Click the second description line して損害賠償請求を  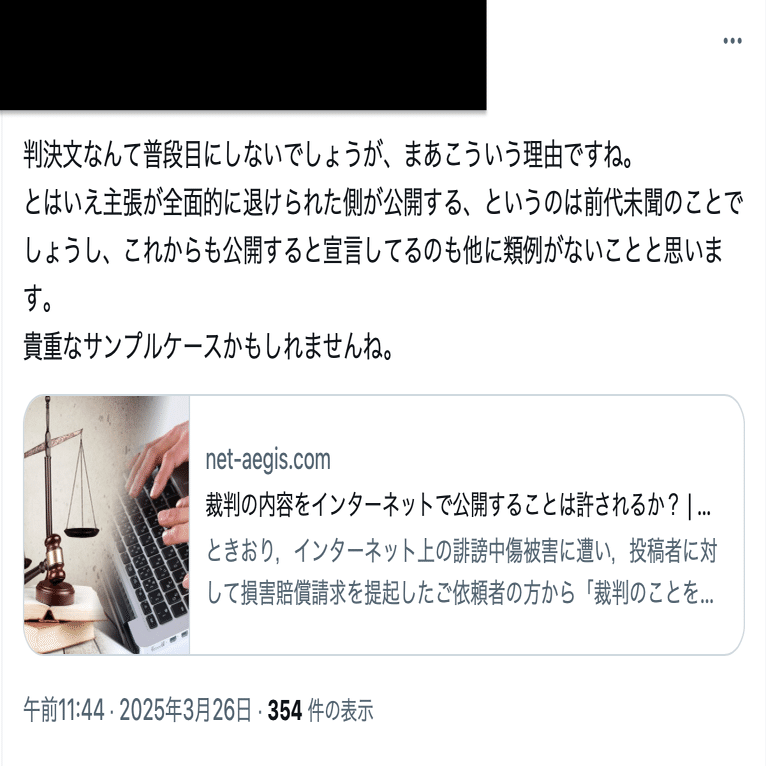pyautogui.click(x=460, y=594)
